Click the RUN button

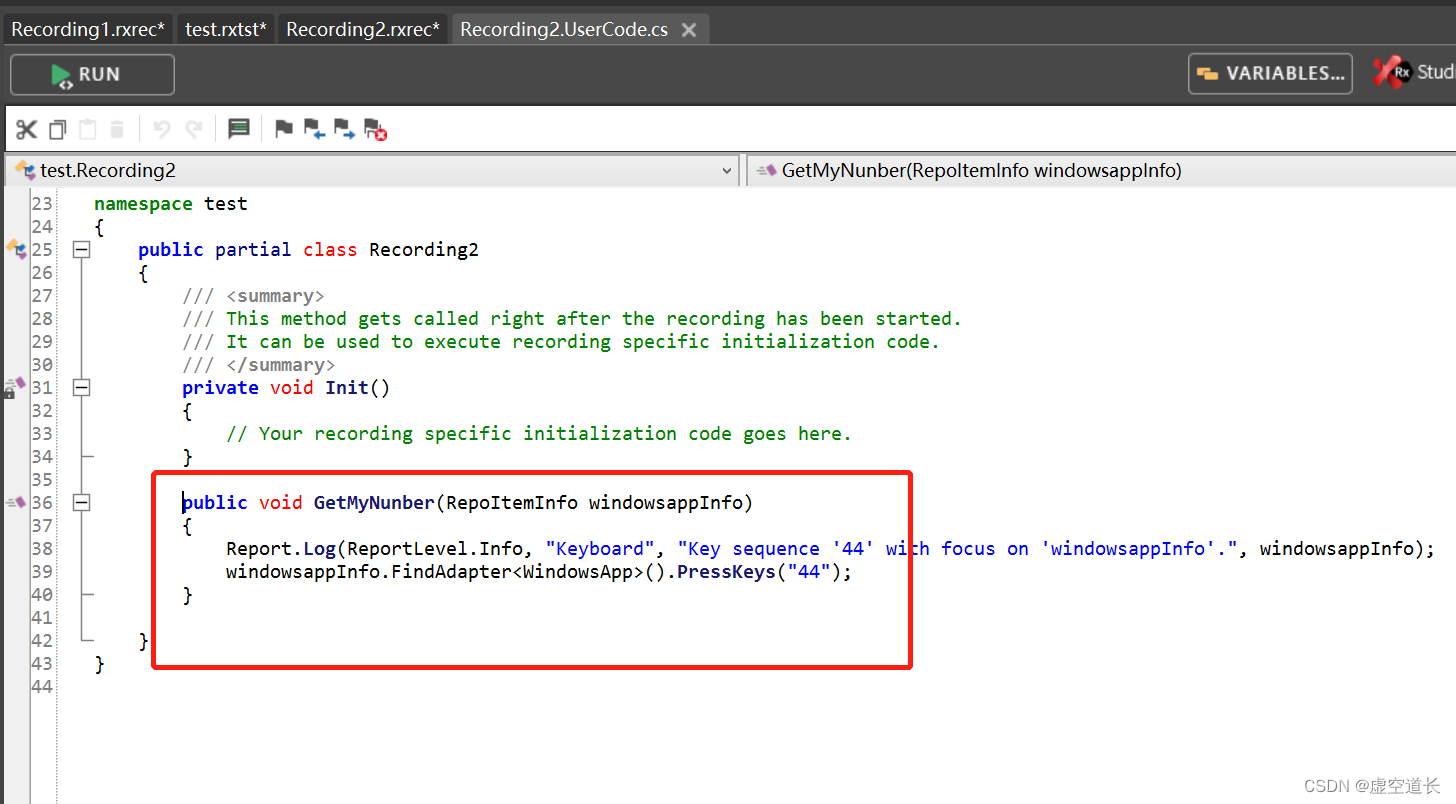click(92, 74)
